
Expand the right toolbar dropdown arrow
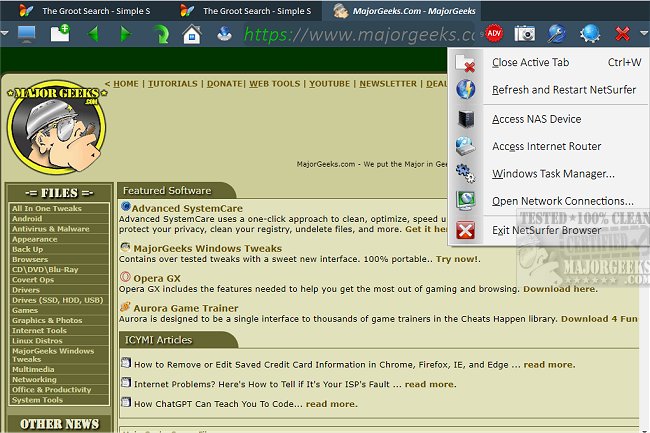644,33
